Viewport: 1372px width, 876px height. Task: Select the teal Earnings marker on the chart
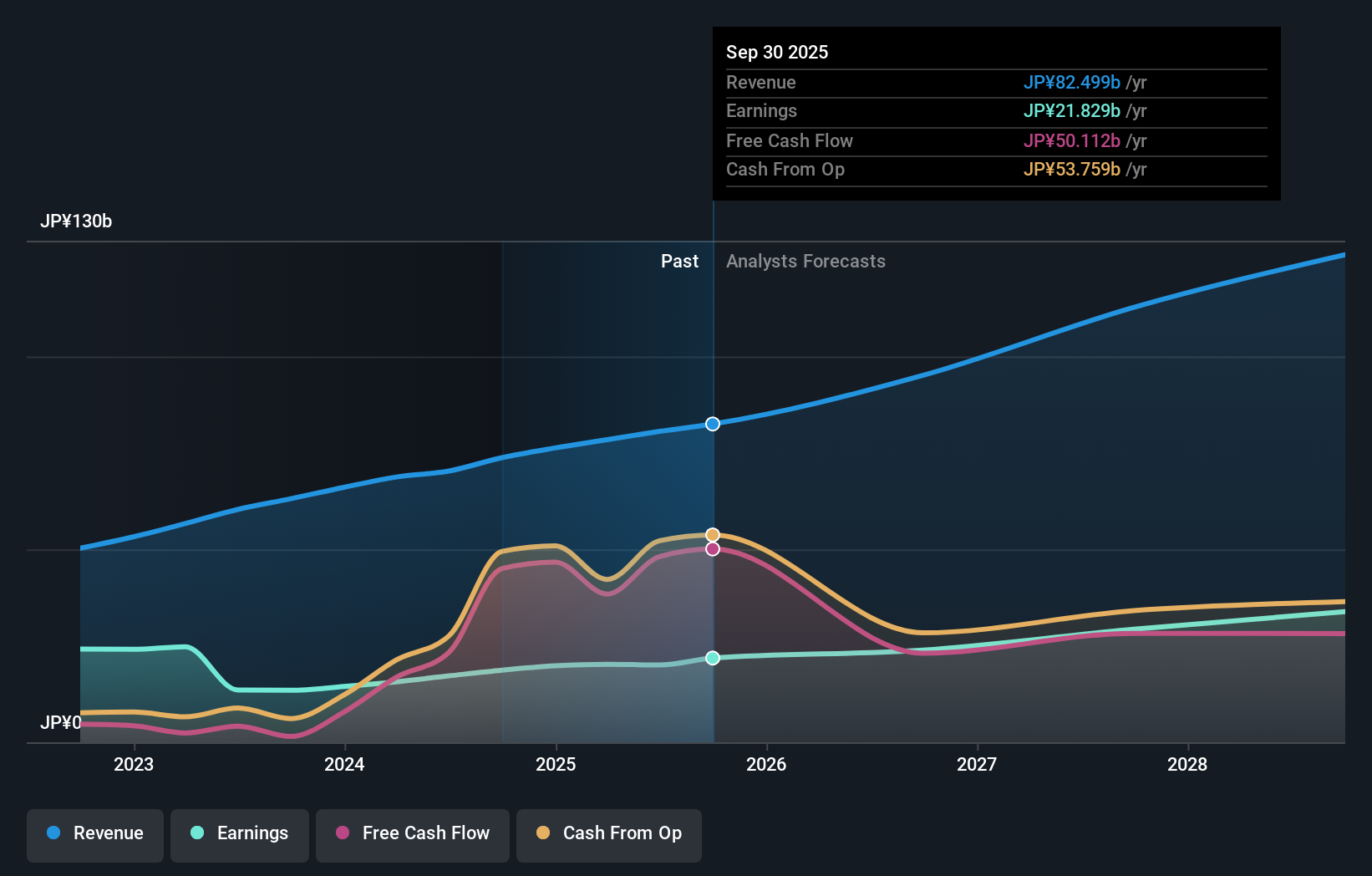pyautogui.click(x=712, y=659)
